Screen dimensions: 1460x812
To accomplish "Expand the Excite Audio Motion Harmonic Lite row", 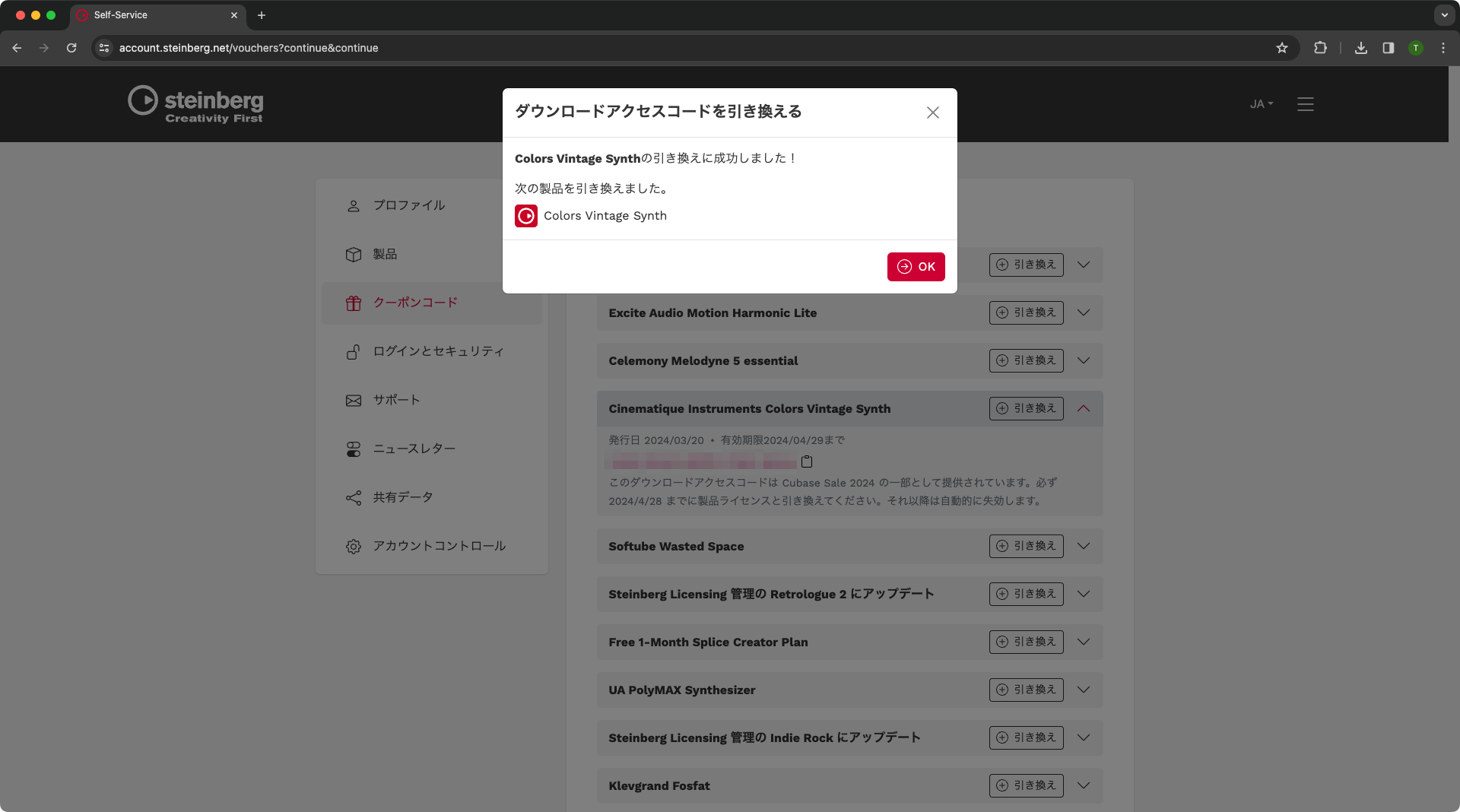I will click(1084, 312).
